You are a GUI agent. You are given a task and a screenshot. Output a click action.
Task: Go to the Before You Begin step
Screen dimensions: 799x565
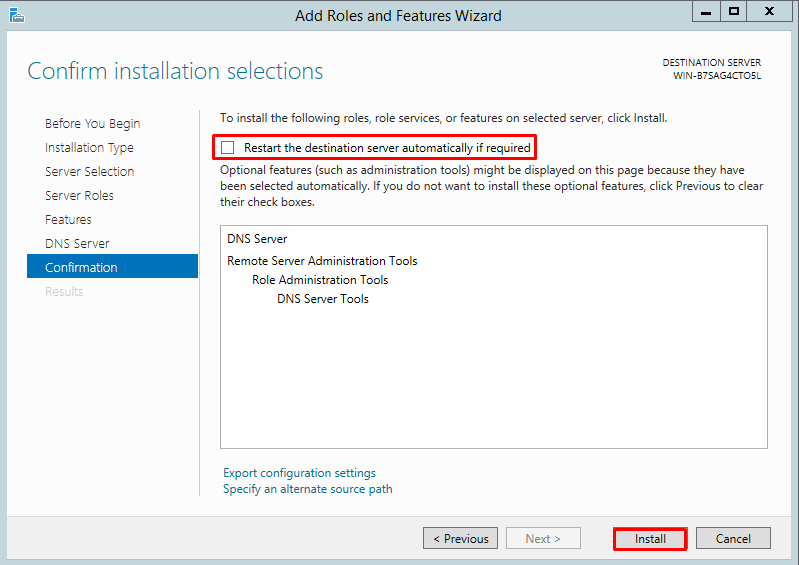click(92, 124)
